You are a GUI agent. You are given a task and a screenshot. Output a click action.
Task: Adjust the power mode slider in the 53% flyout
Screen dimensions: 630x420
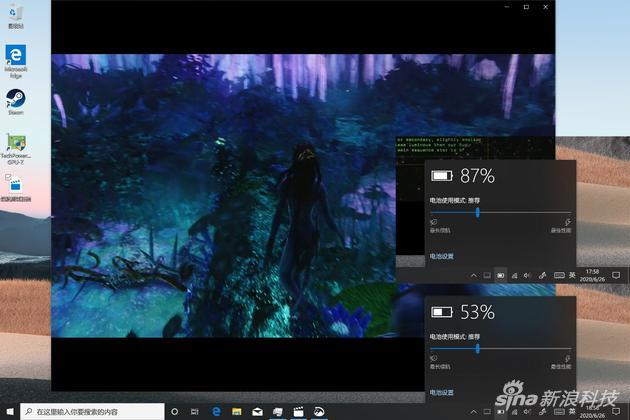point(478,348)
